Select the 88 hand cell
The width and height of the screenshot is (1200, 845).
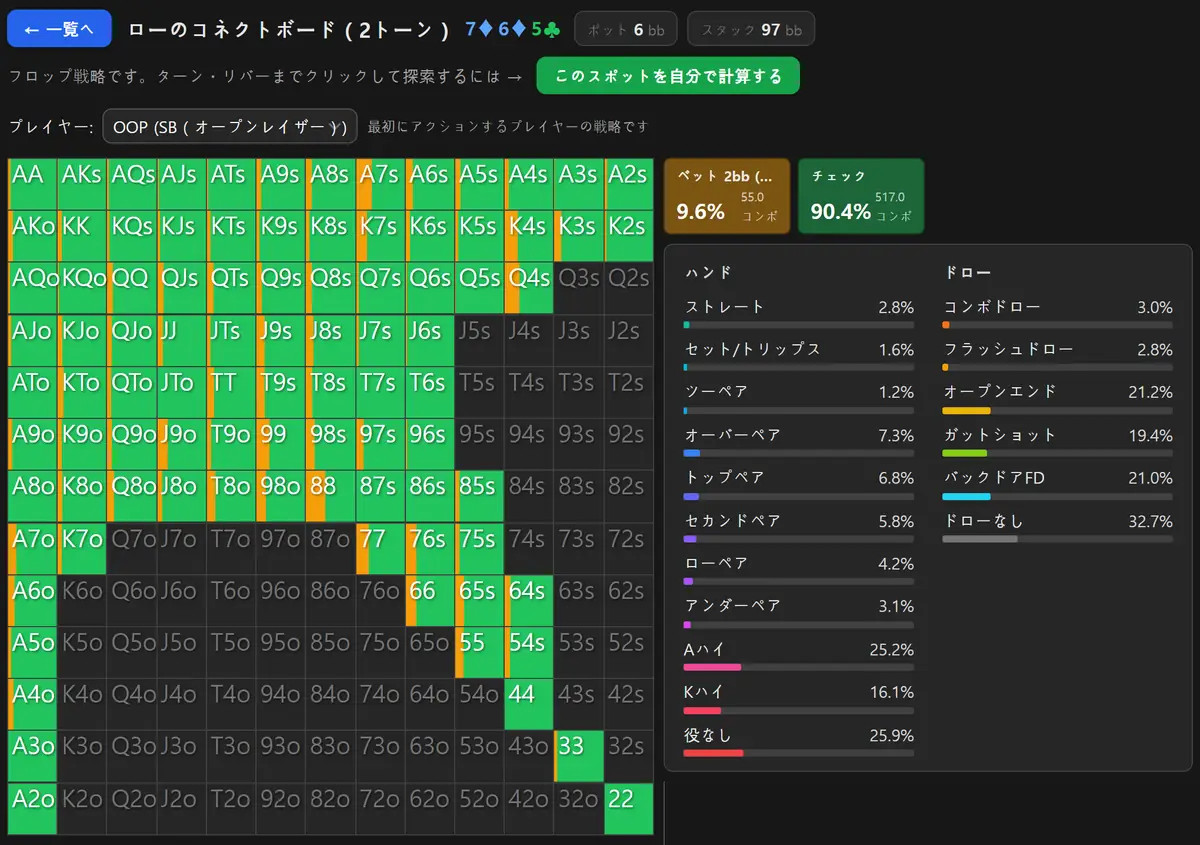click(x=331, y=497)
